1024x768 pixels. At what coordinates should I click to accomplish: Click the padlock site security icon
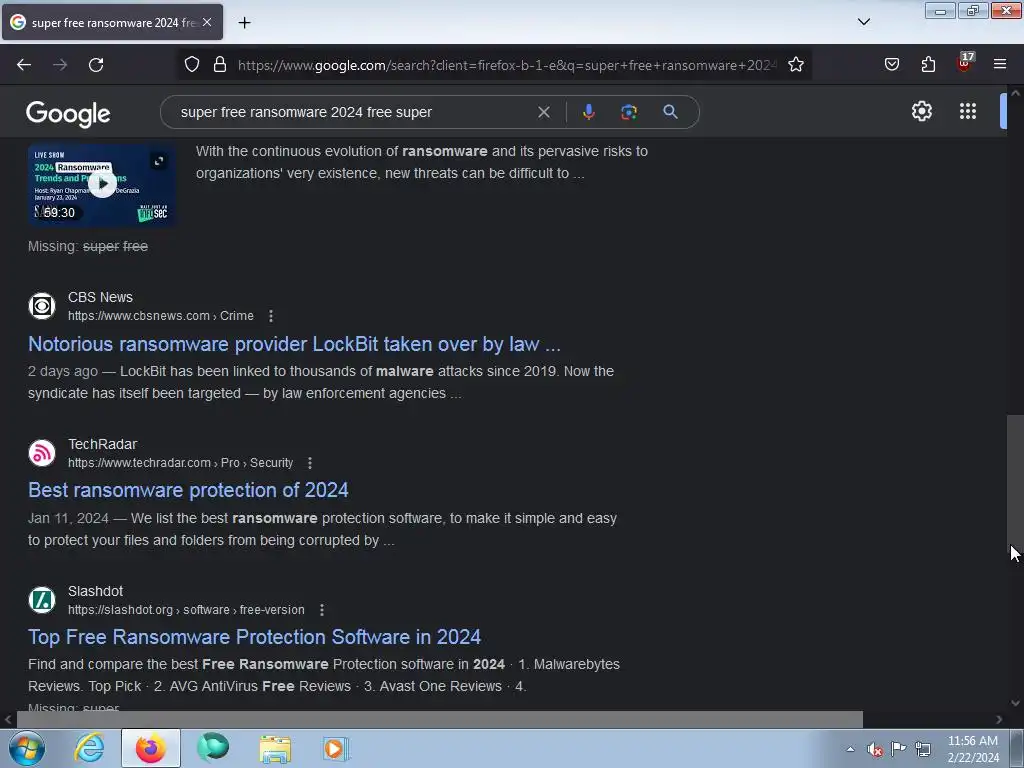coord(220,65)
